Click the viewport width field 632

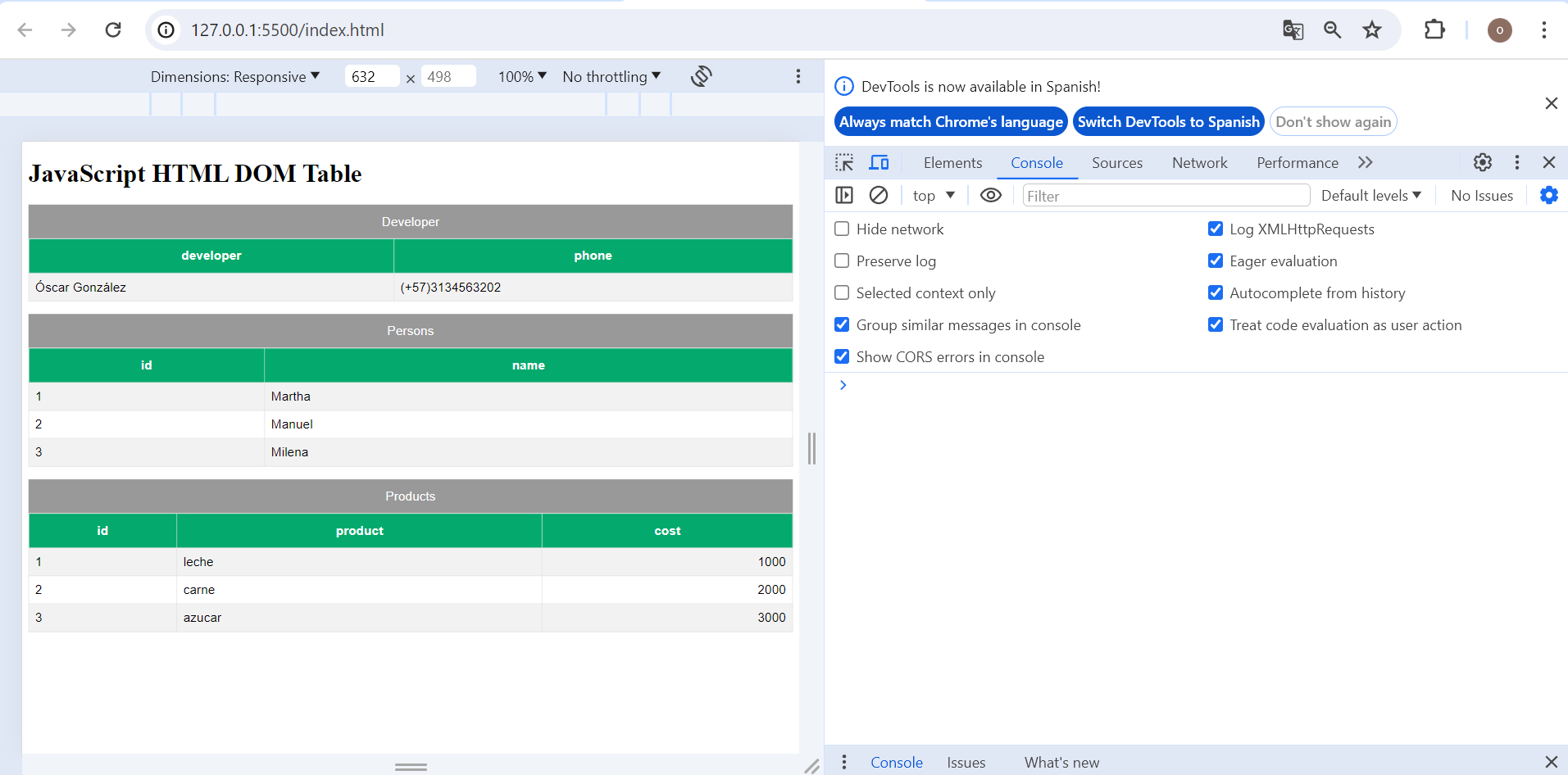[372, 76]
